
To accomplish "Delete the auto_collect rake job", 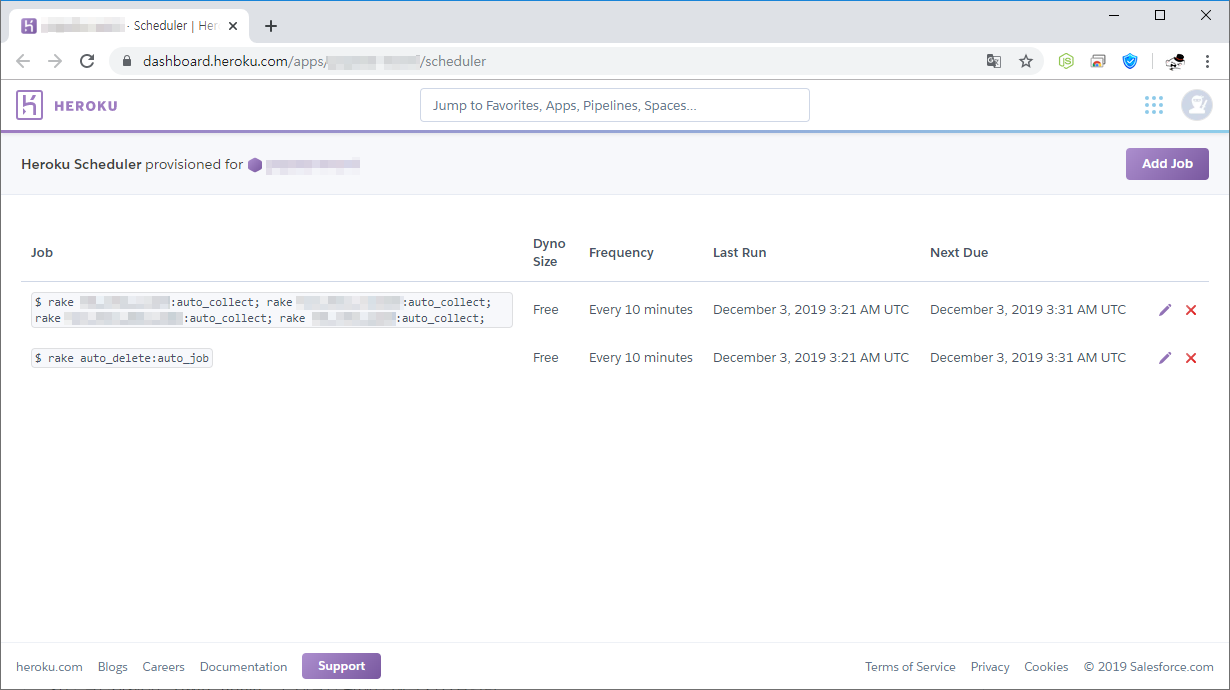I will point(1191,310).
